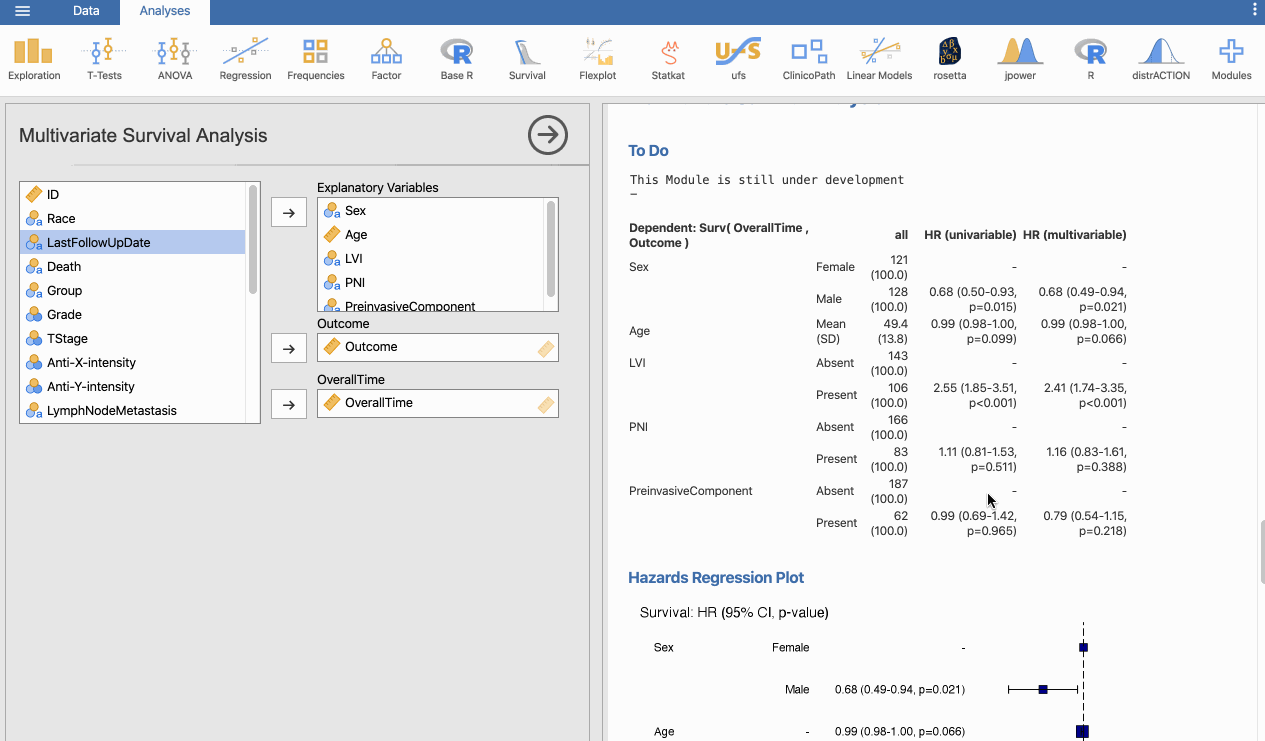Switch to the Data tab

point(86,11)
